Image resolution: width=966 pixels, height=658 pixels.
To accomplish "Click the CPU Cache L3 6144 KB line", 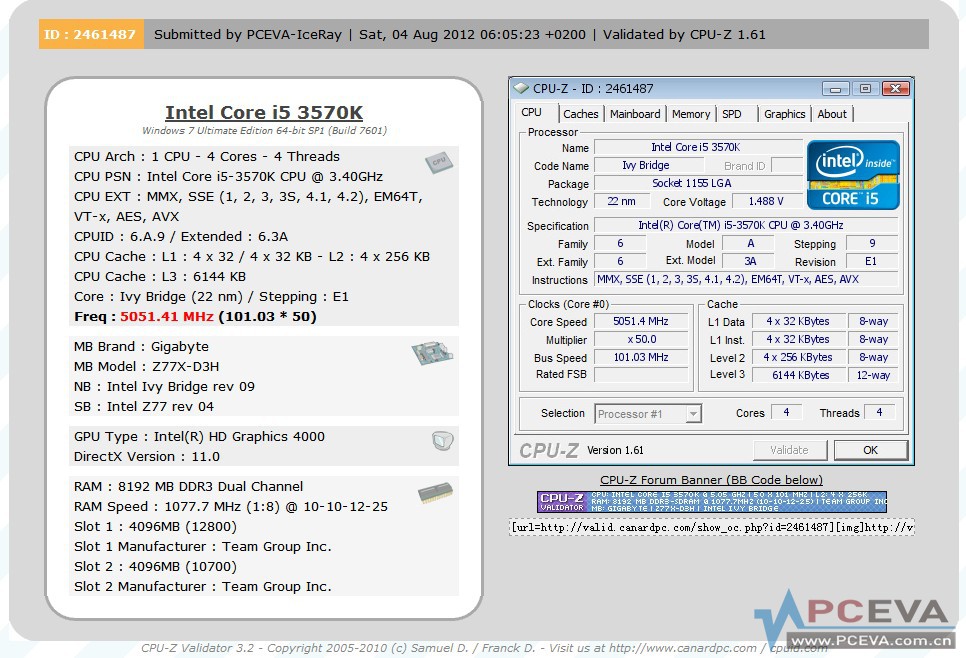I will [x=160, y=277].
